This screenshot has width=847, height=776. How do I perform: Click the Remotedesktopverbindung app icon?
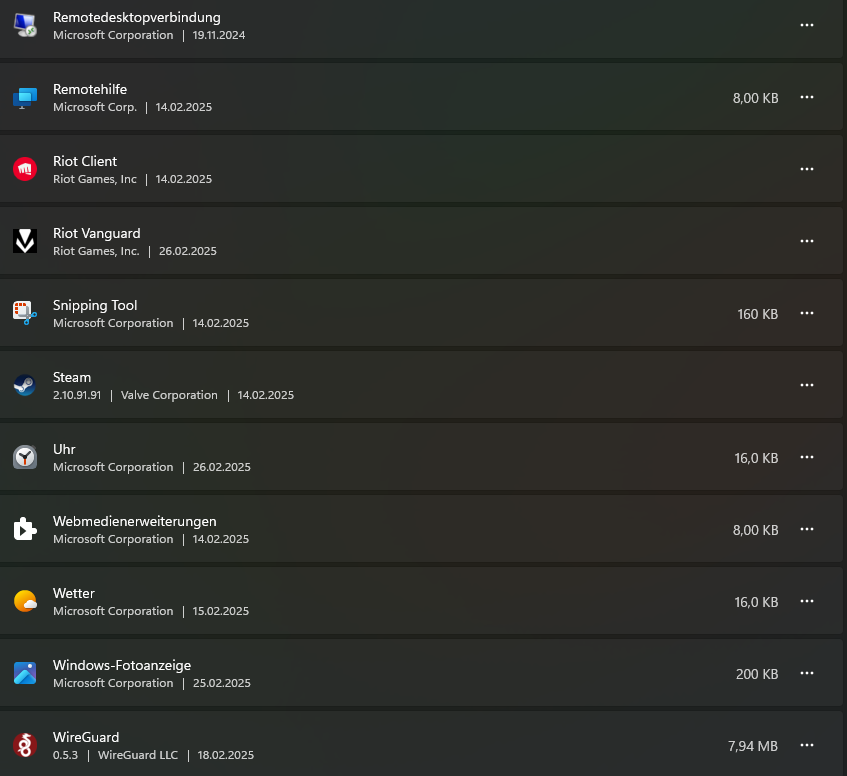coord(25,25)
